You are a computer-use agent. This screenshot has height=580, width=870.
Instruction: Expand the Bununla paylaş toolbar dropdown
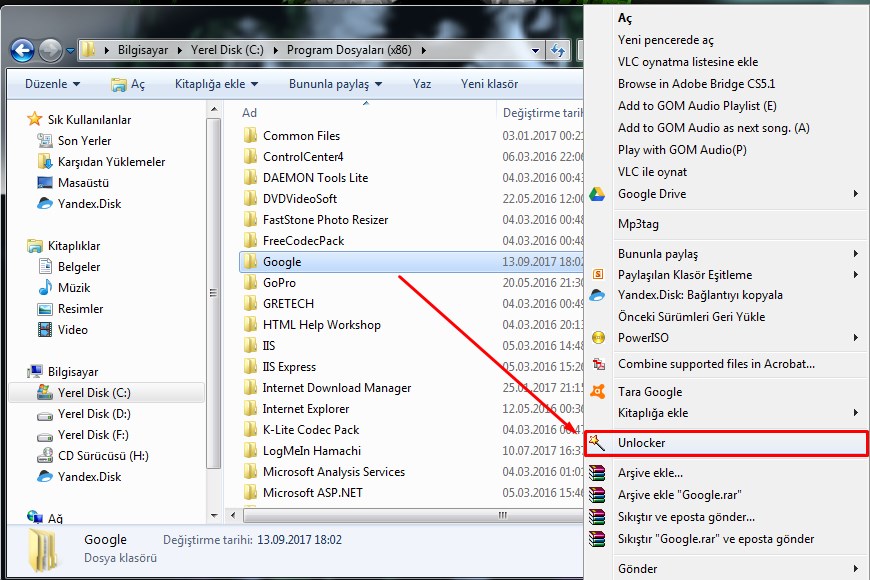coord(335,84)
